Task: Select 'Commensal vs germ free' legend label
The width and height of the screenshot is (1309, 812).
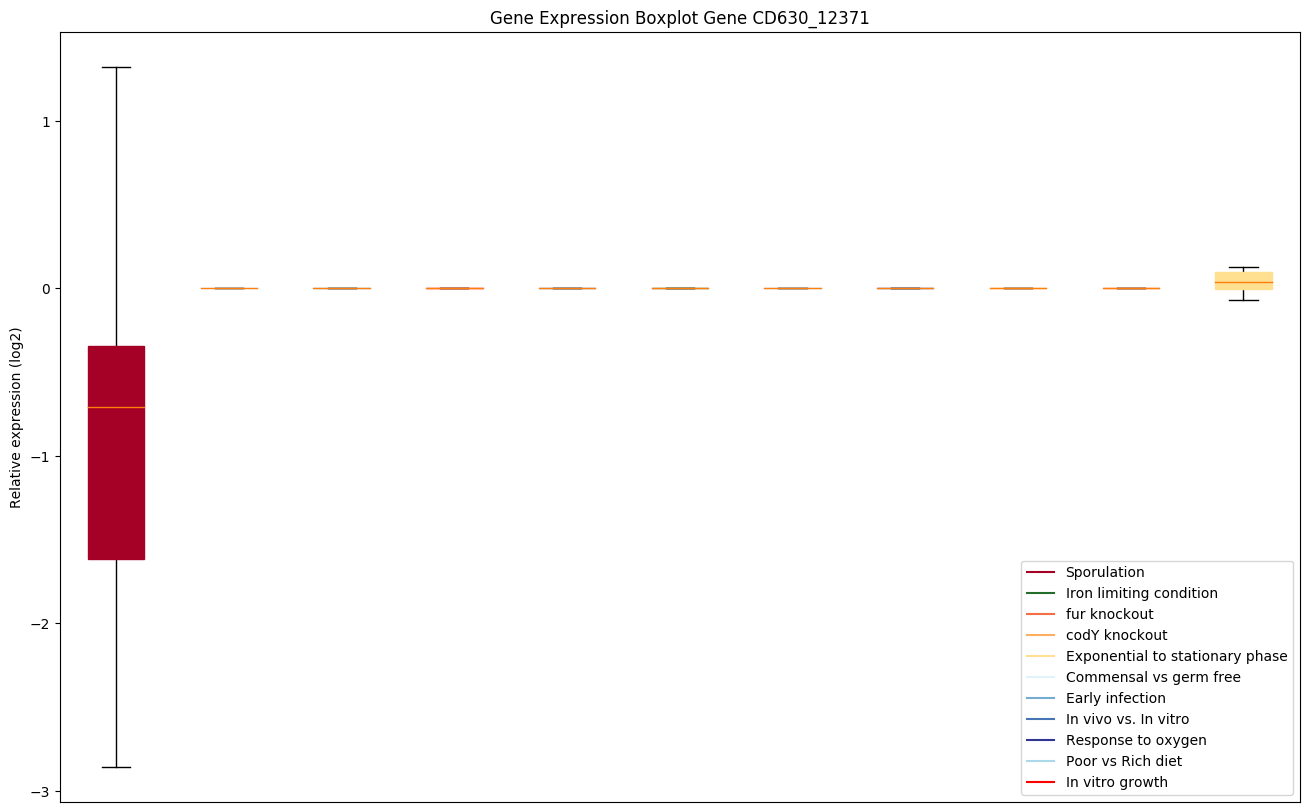Action: [x=1152, y=678]
